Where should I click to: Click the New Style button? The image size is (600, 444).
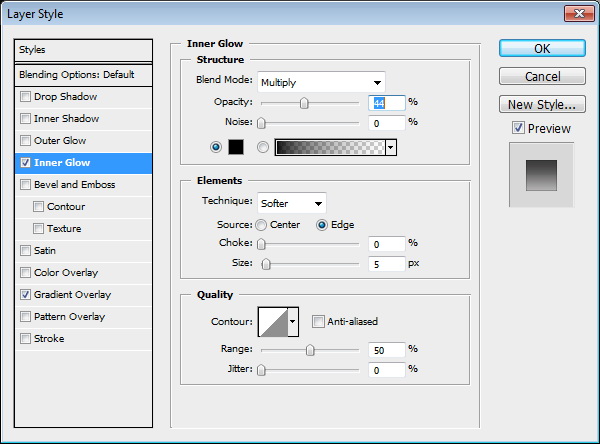pyautogui.click(x=541, y=104)
